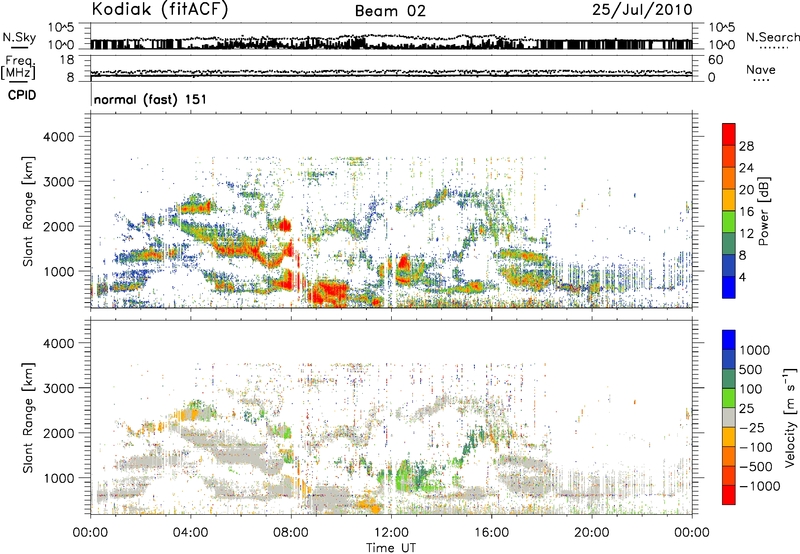Pick the top blue segment of Velocity colorbar

coord(729,340)
